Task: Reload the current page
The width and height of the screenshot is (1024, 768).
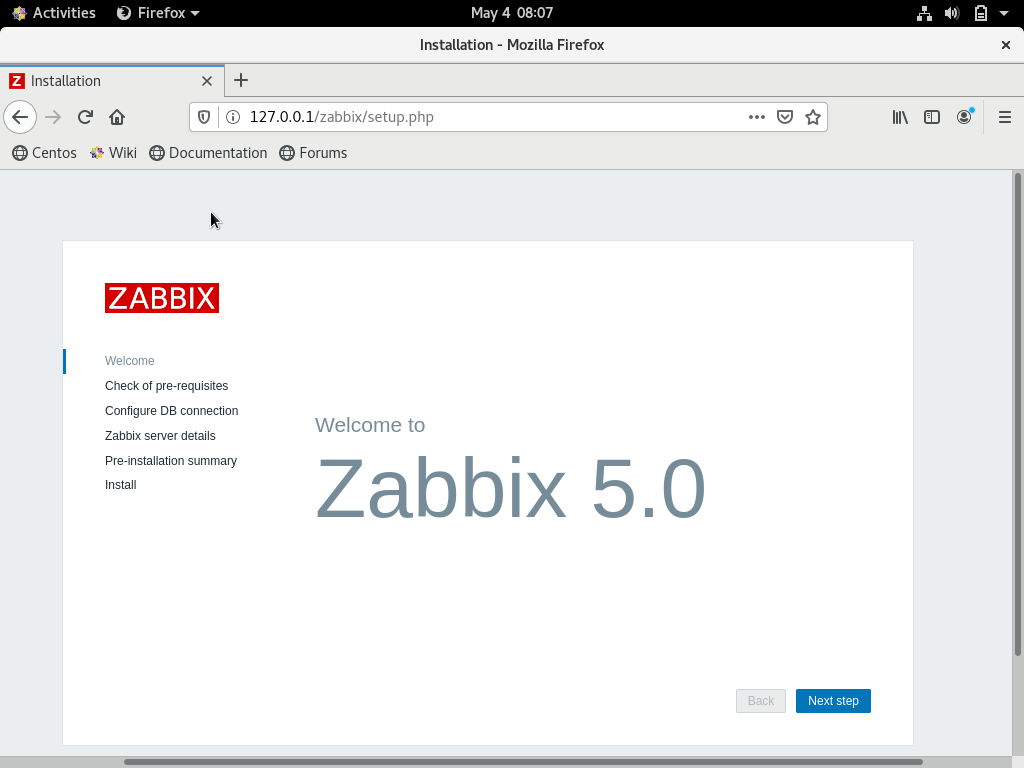Action: (x=85, y=117)
